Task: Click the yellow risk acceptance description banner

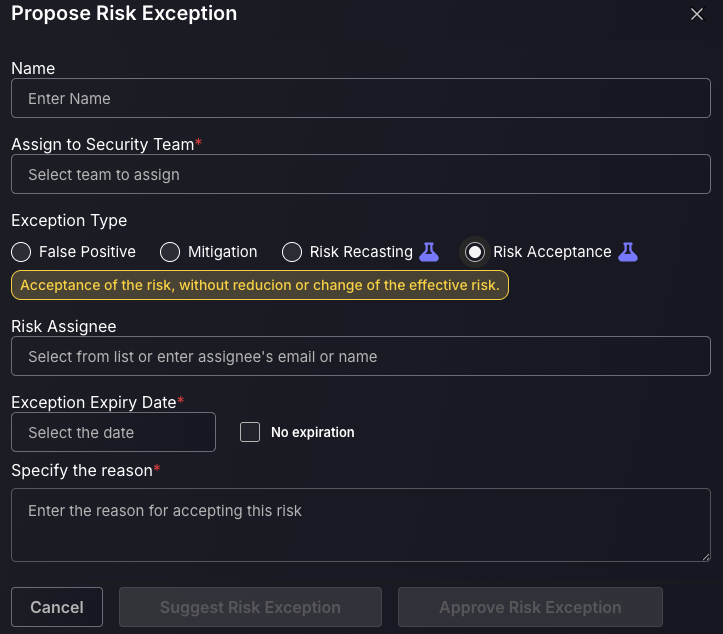Action: pos(260,285)
